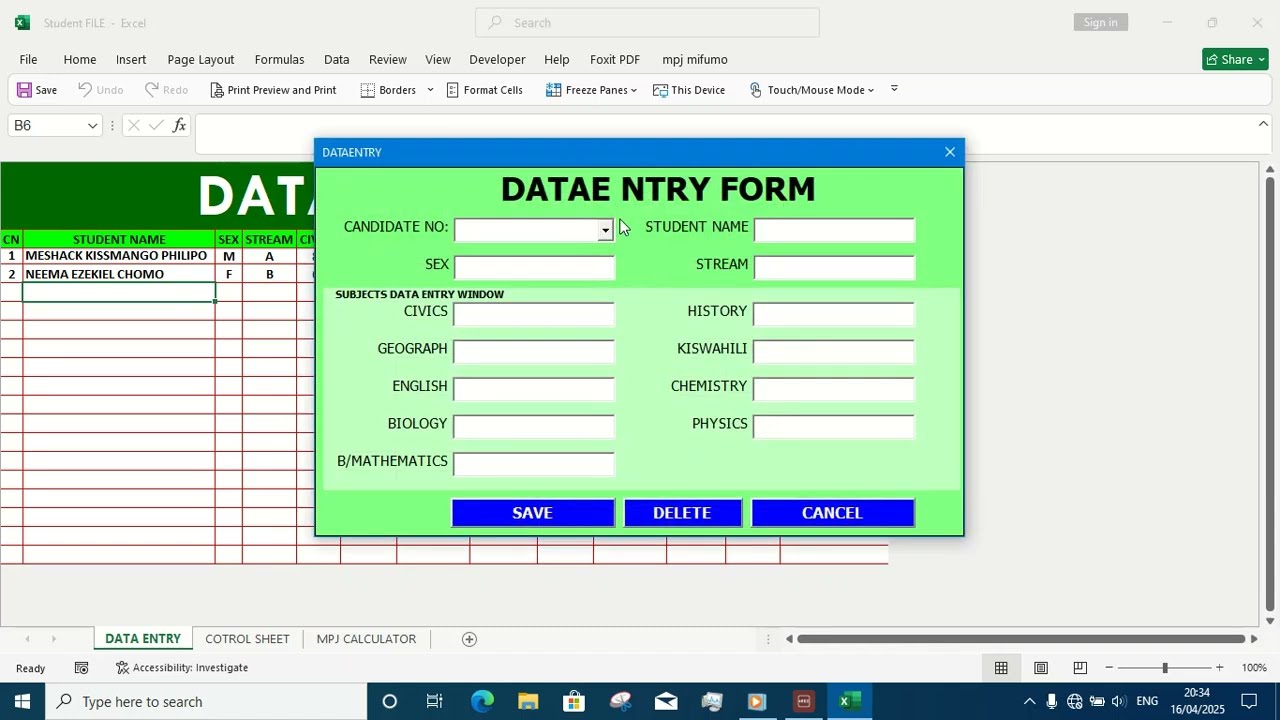The height and width of the screenshot is (720, 1280).
Task: Switch to MPJ CALCULATOR sheet tab
Action: [366, 639]
